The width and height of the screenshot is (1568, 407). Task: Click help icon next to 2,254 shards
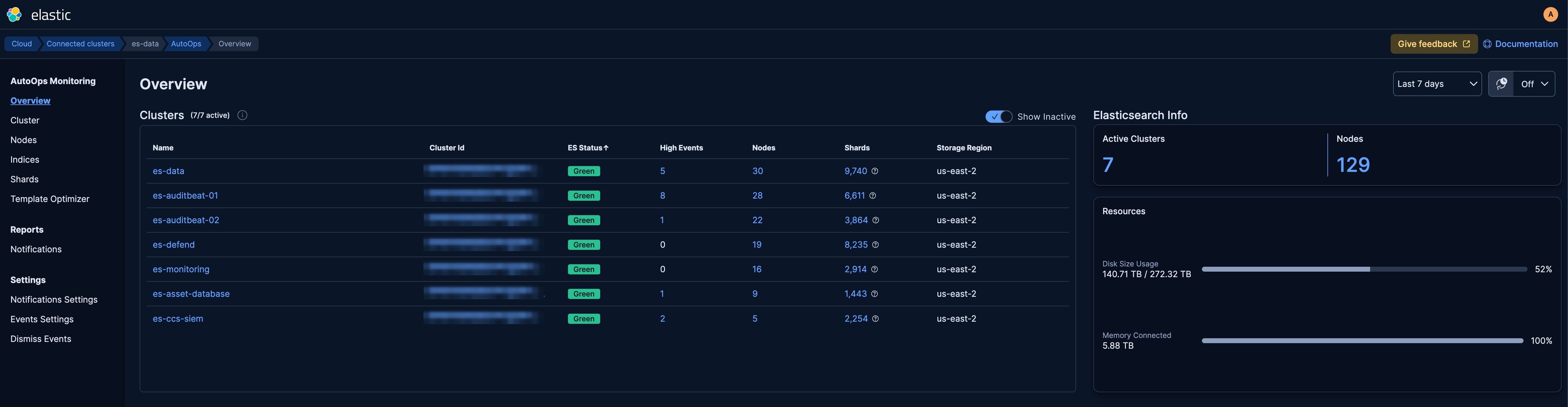pyautogui.click(x=875, y=319)
